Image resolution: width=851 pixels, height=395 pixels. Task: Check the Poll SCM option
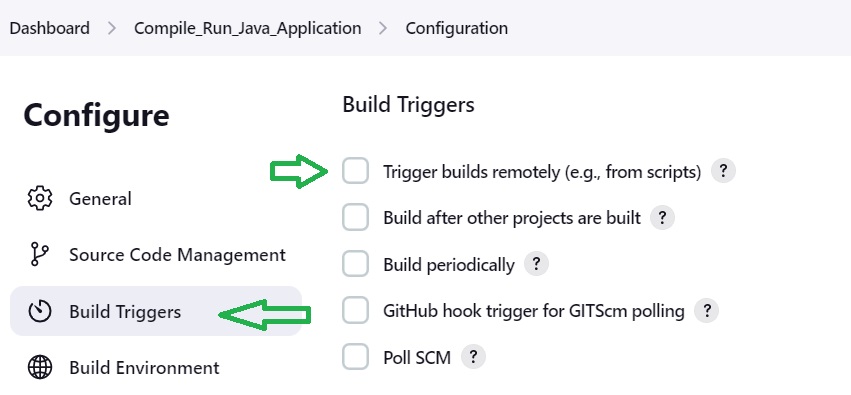[x=355, y=356]
